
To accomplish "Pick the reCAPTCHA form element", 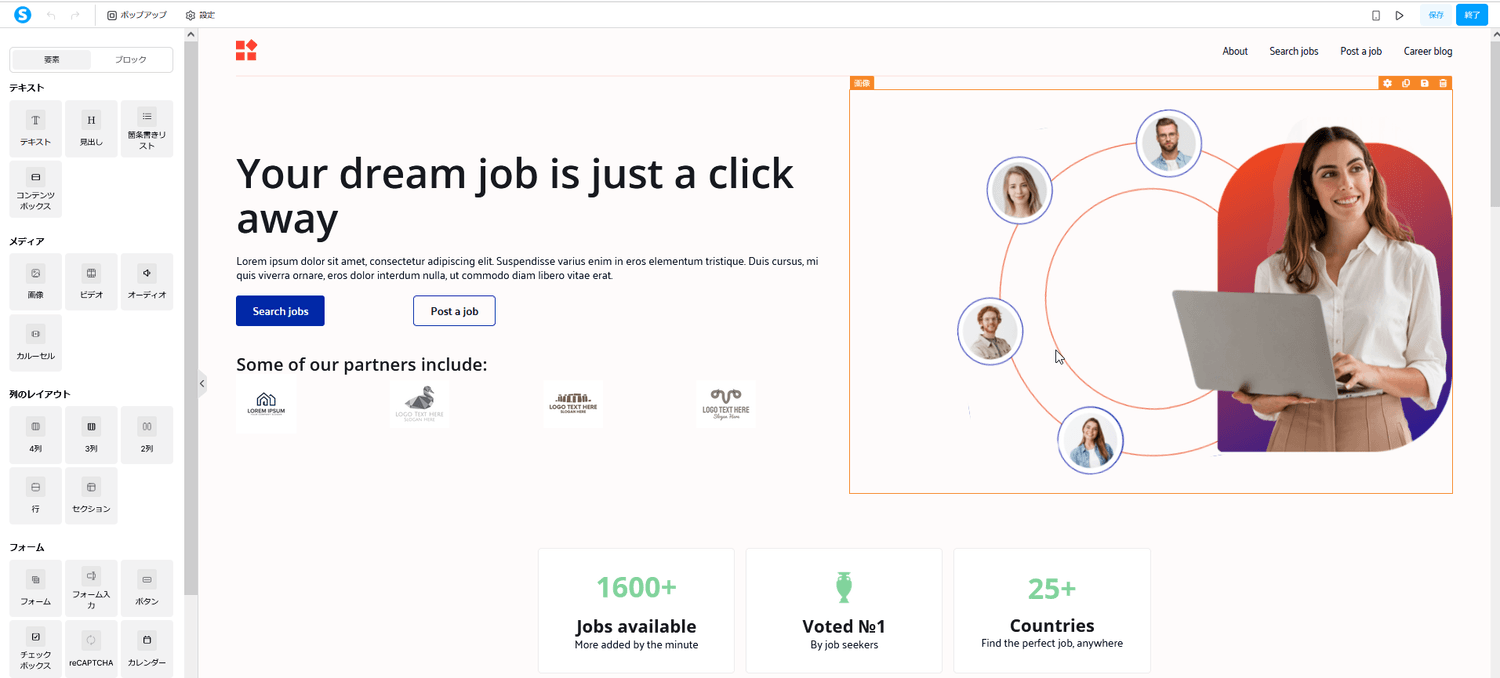I will 92,649.
